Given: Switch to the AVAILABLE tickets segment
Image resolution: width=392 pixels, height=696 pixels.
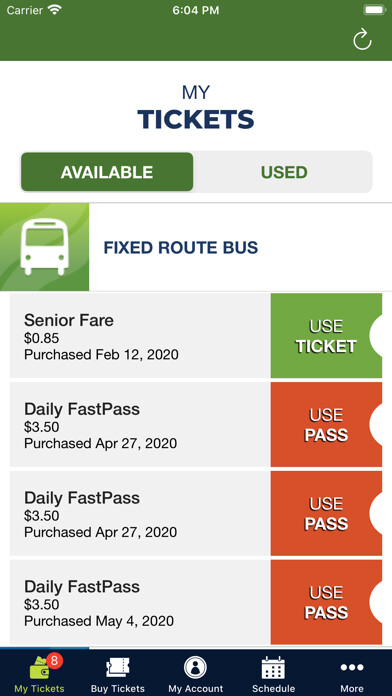Looking at the screenshot, I should pyautogui.click(x=107, y=172).
